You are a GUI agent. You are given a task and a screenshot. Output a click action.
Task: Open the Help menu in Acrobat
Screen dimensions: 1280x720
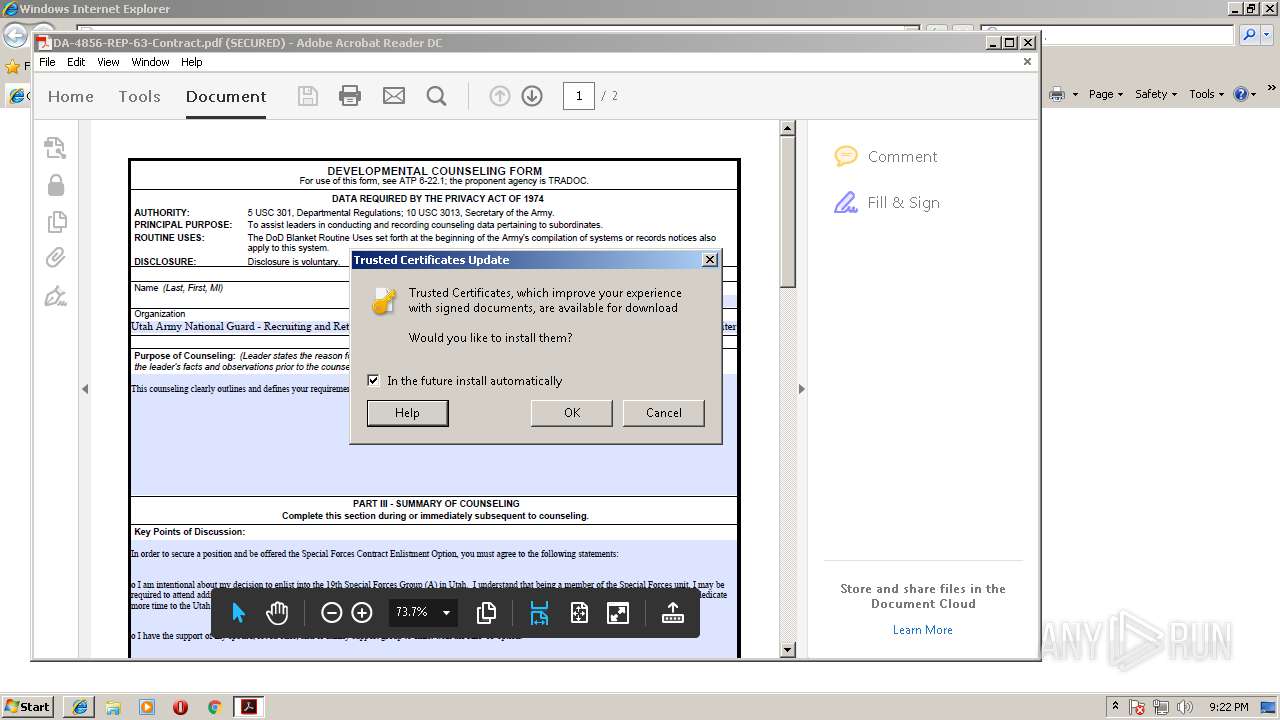pyautogui.click(x=191, y=62)
